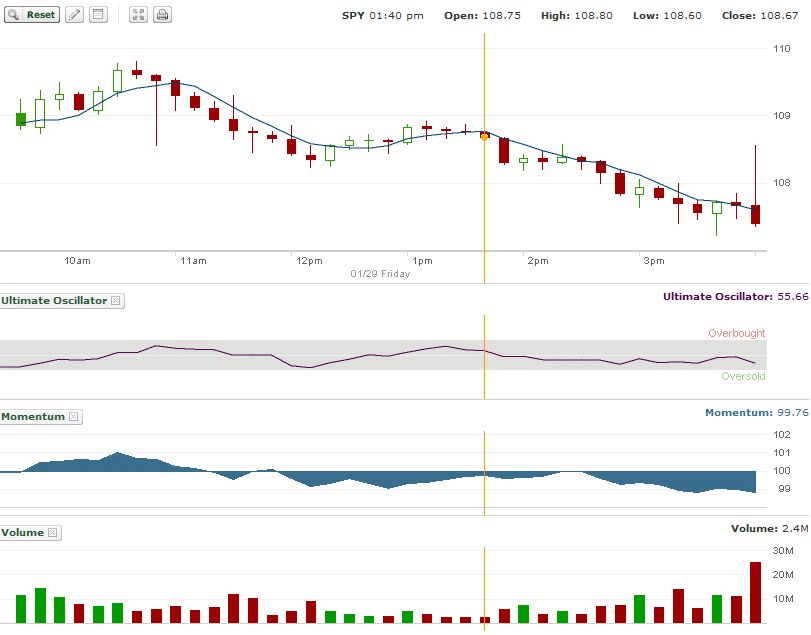The image size is (811, 635).
Task: Select the pencil drawing tool
Action: click(x=74, y=14)
